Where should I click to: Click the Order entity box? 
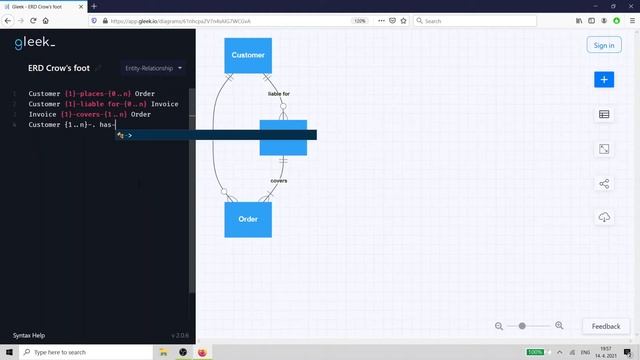248,220
